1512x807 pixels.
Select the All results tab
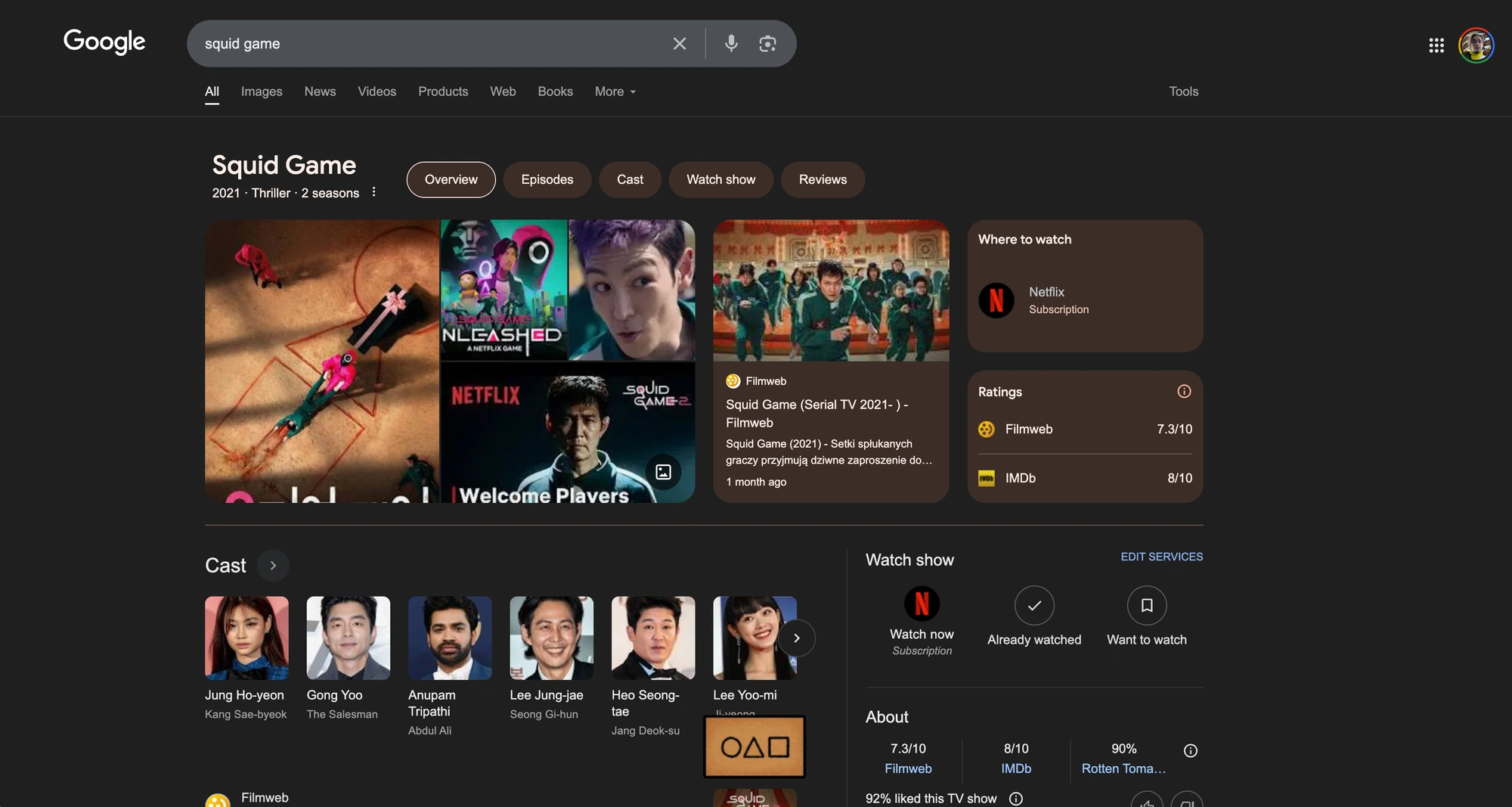pos(212,92)
